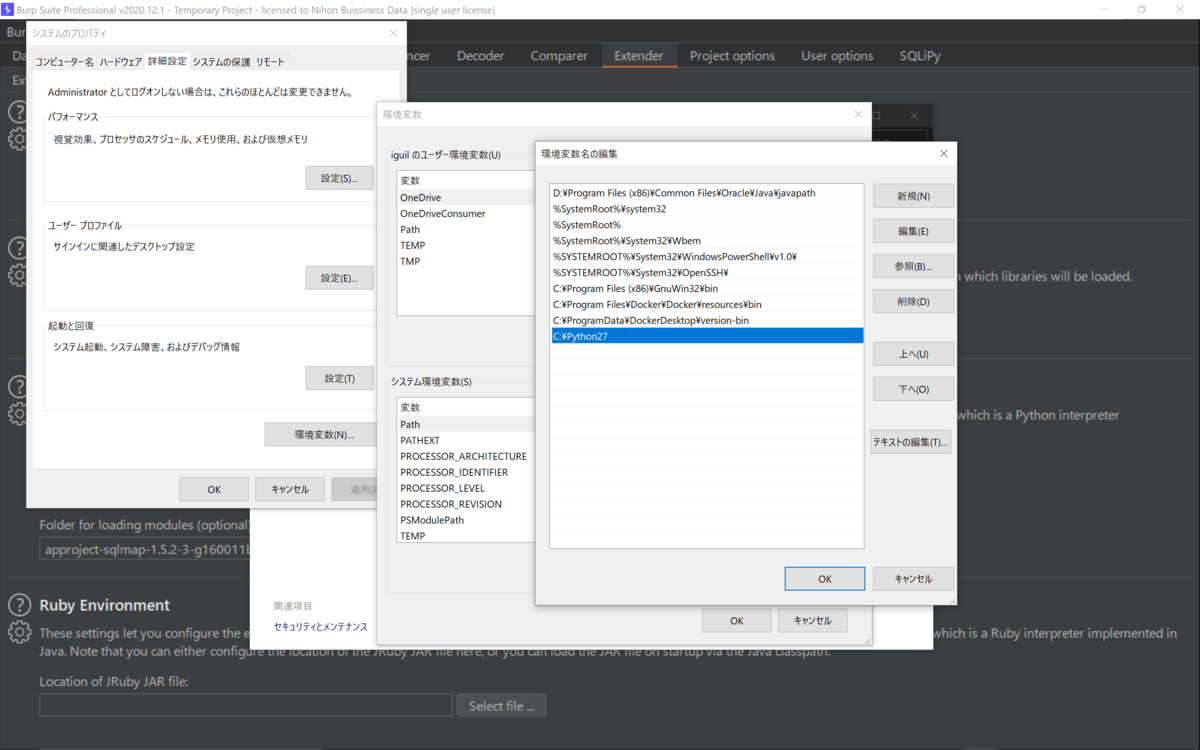Click キャンセル in the 環境変数 dialog
The width and height of the screenshot is (1200, 750).
coord(812,620)
